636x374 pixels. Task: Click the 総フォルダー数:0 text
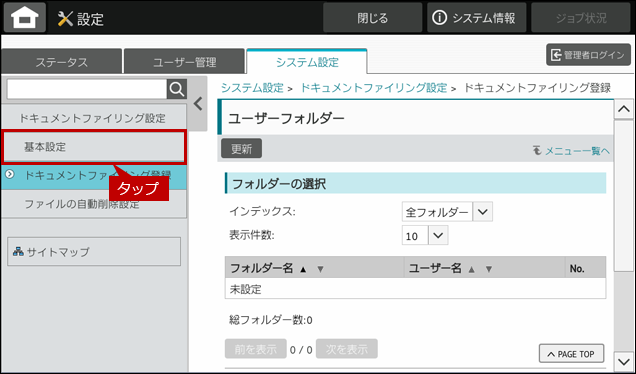(x=271, y=320)
